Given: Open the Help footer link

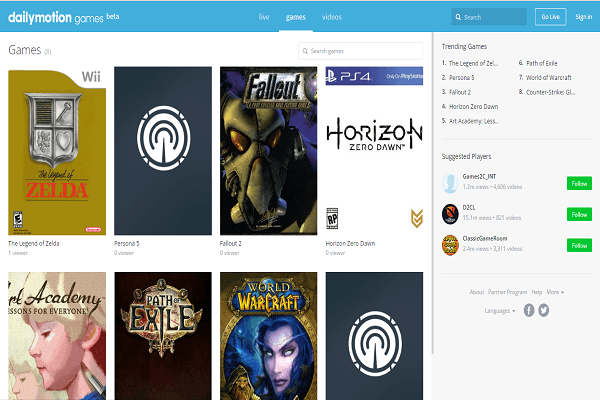Looking at the screenshot, I should tap(536, 292).
